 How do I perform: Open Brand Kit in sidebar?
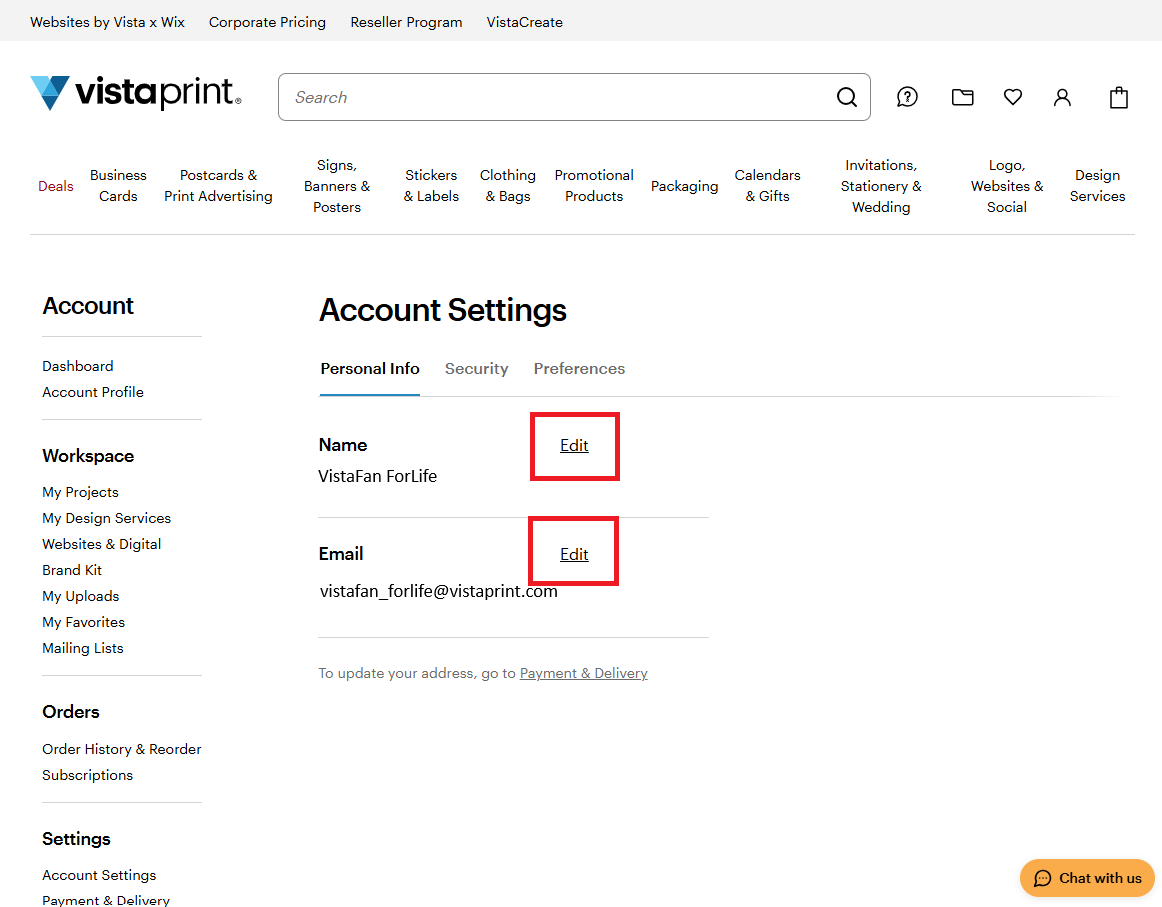(72, 570)
